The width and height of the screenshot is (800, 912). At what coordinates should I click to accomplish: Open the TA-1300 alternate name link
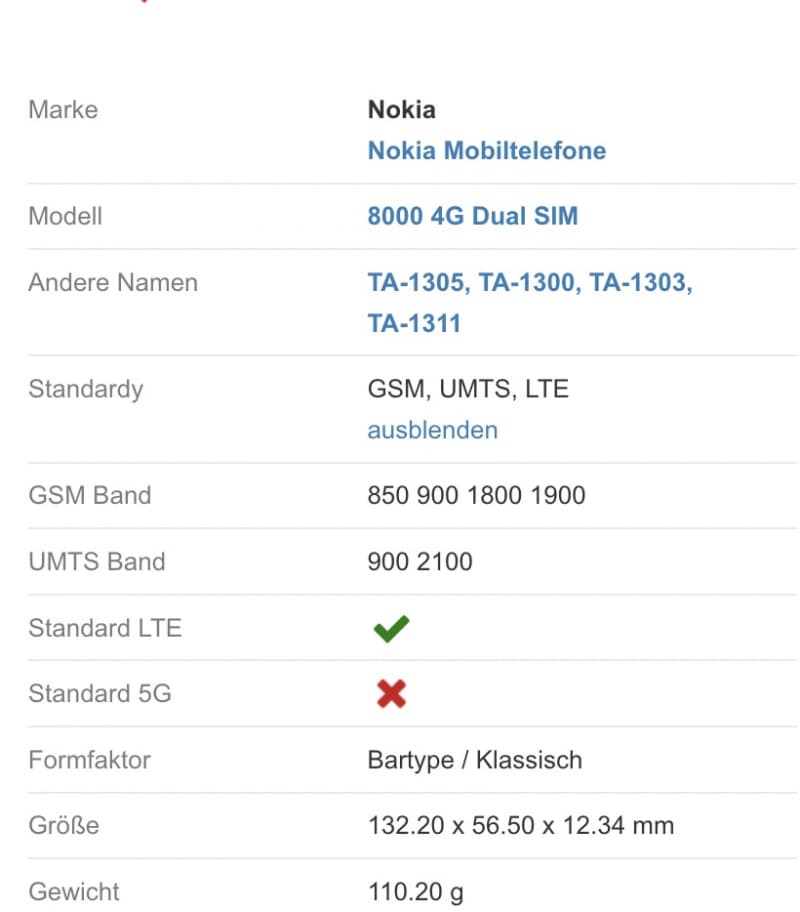point(529,283)
